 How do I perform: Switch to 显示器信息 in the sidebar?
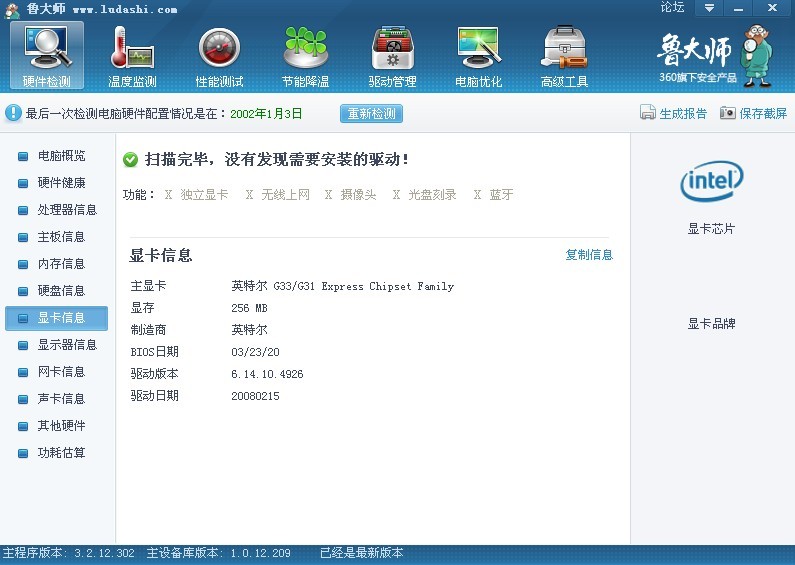[x=67, y=345]
